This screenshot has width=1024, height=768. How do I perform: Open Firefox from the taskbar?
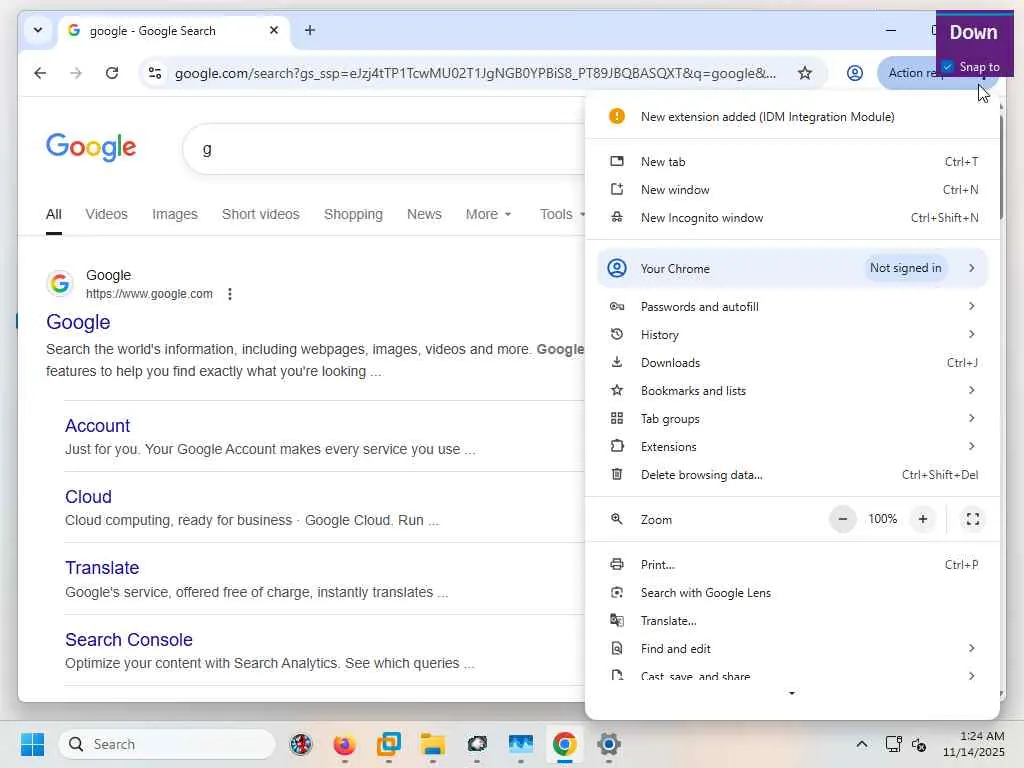[x=344, y=744]
